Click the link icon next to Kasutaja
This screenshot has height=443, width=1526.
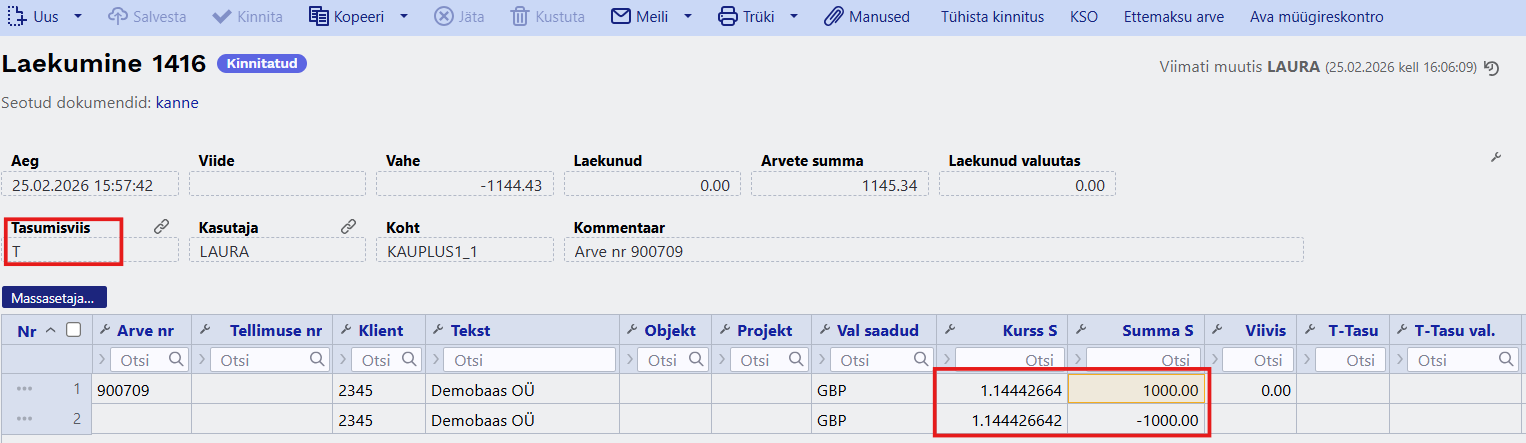click(x=348, y=228)
